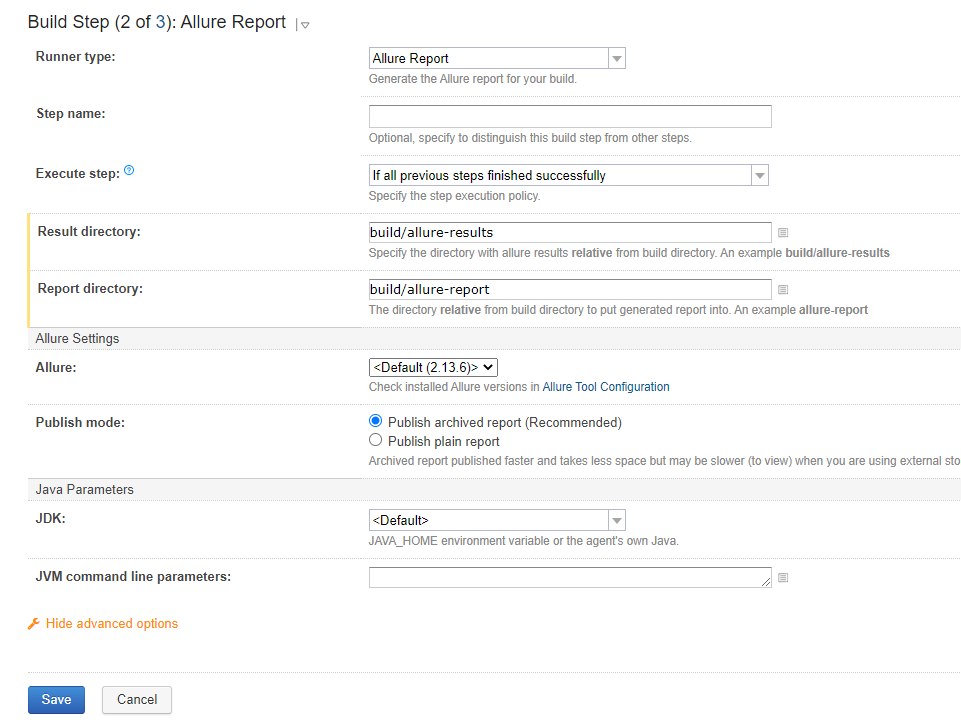Viewport: 961px width, 722px height.
Task: Click the Result directory input field
Action: click(570, 232)
